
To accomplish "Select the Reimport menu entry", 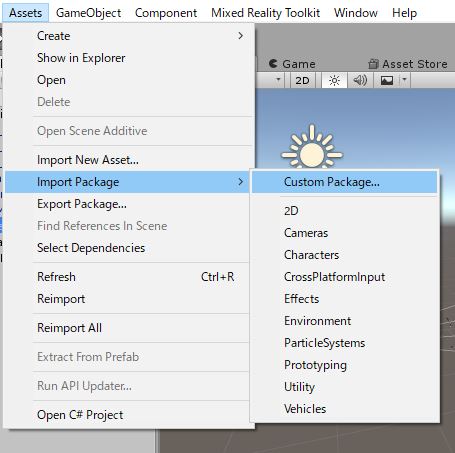I will pos(127,299).
